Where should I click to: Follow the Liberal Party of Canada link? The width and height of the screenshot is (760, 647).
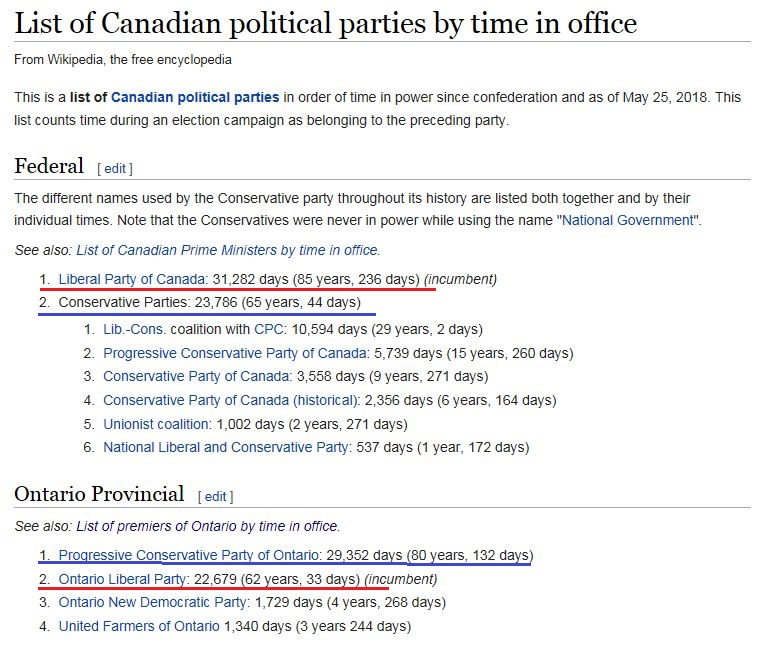131,280
